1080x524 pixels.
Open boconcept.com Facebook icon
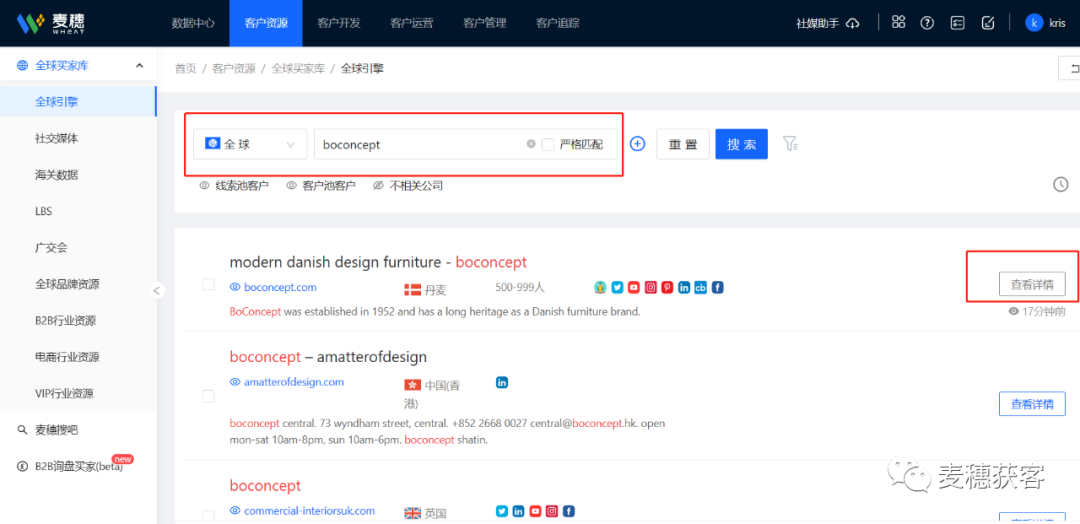click(717, 287)
